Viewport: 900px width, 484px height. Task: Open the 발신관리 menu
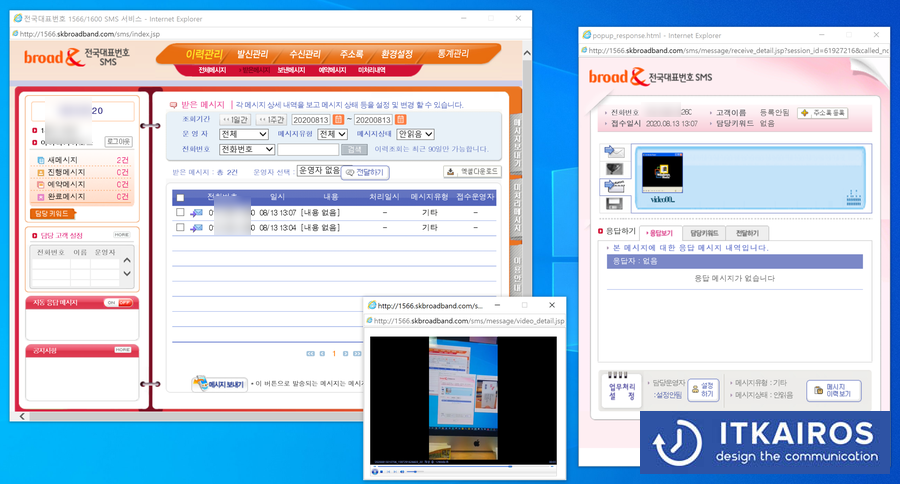(253, 54)
